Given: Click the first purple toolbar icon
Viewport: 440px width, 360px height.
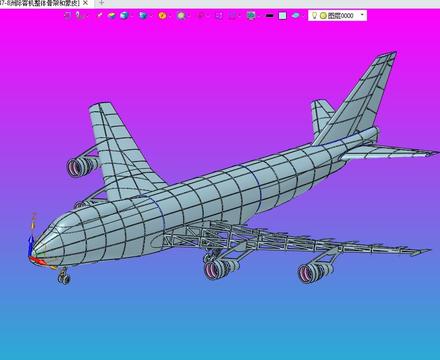Looking at the screenshot, I should point(68,15).
